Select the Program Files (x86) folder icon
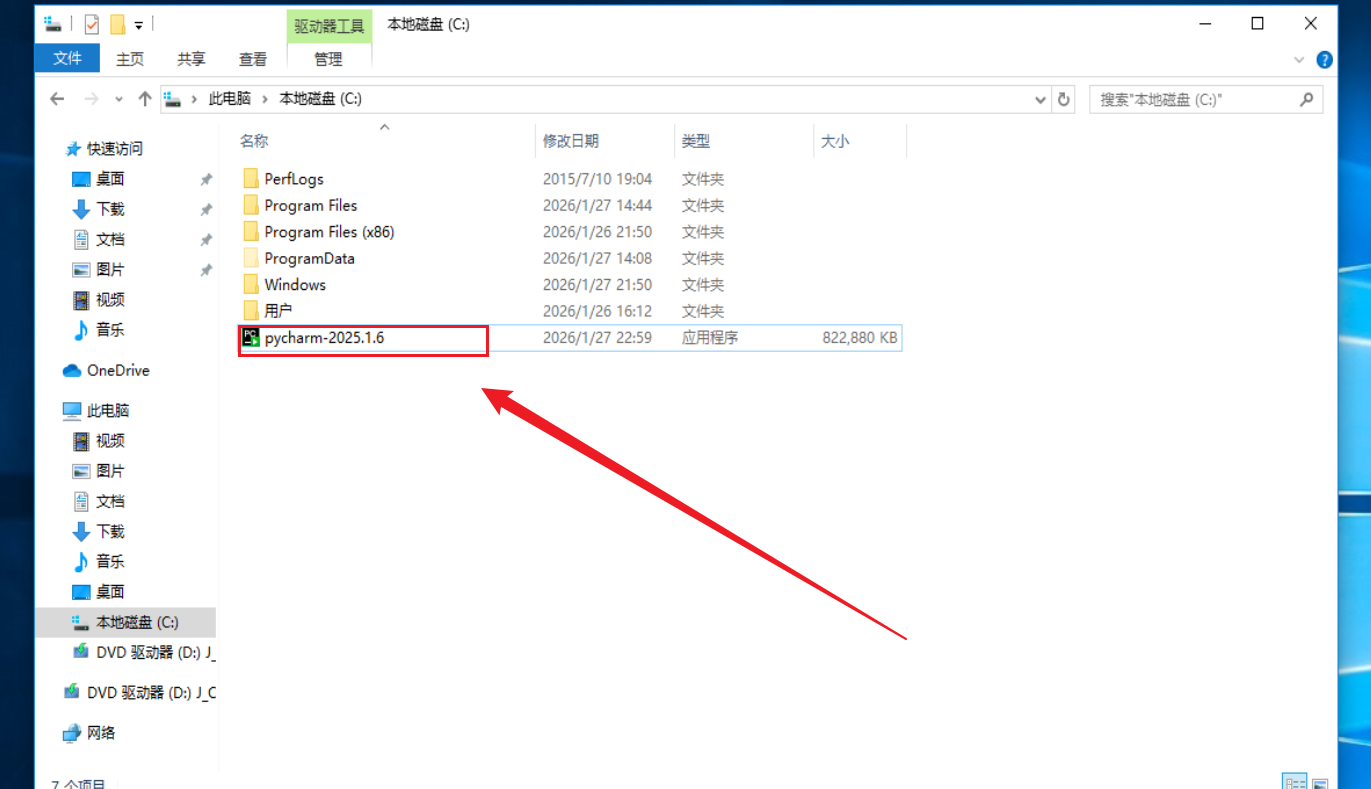Image resolution: width=1371 pixels, height=789 pixels. (x=251, y=232)
